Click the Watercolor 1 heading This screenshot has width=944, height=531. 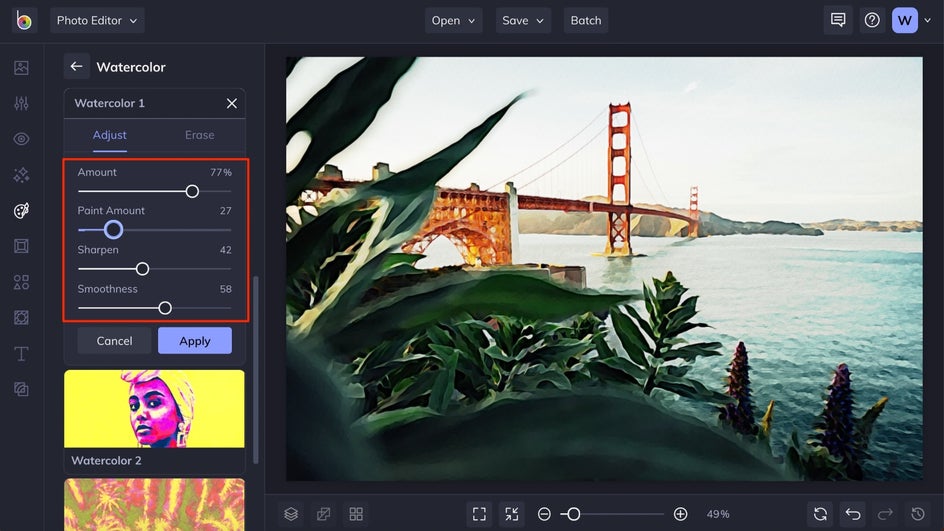(x=110, y=103)
